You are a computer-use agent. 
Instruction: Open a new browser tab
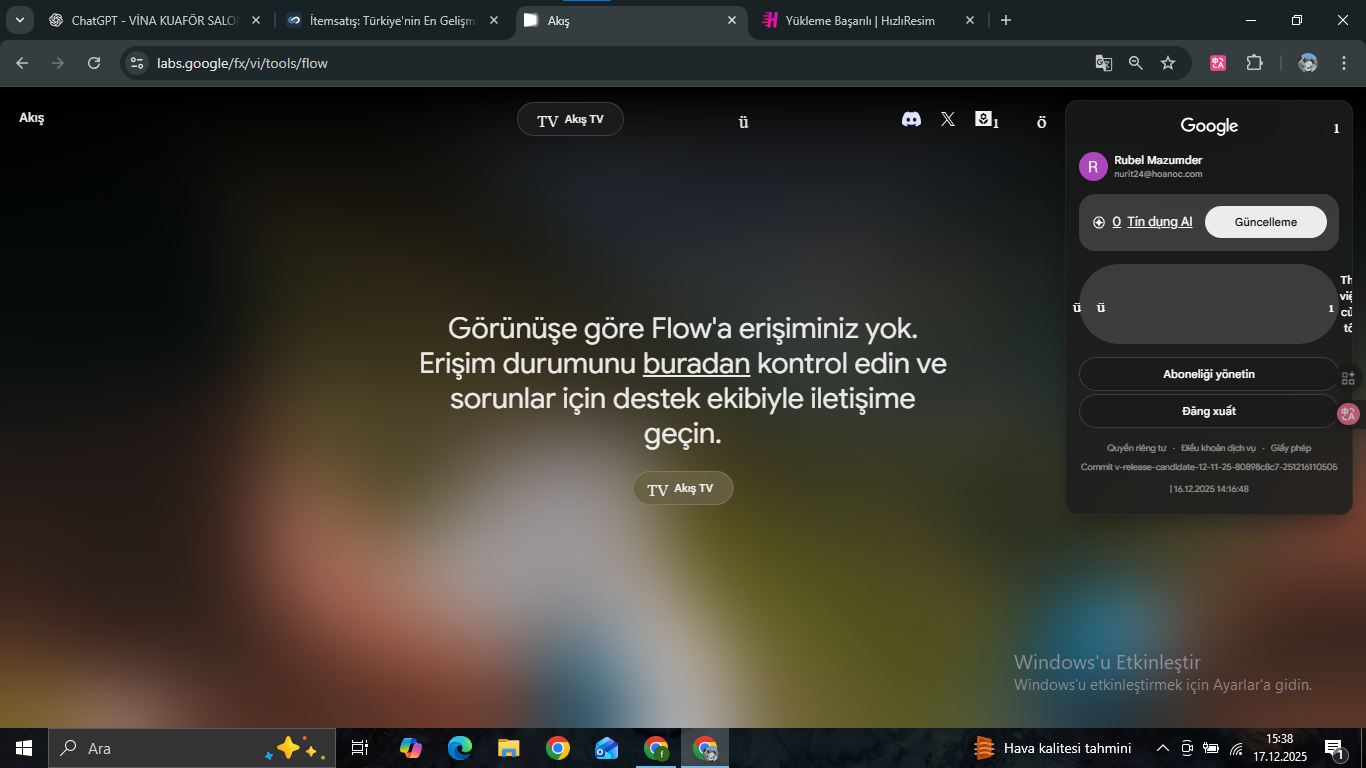point(1006,20)
